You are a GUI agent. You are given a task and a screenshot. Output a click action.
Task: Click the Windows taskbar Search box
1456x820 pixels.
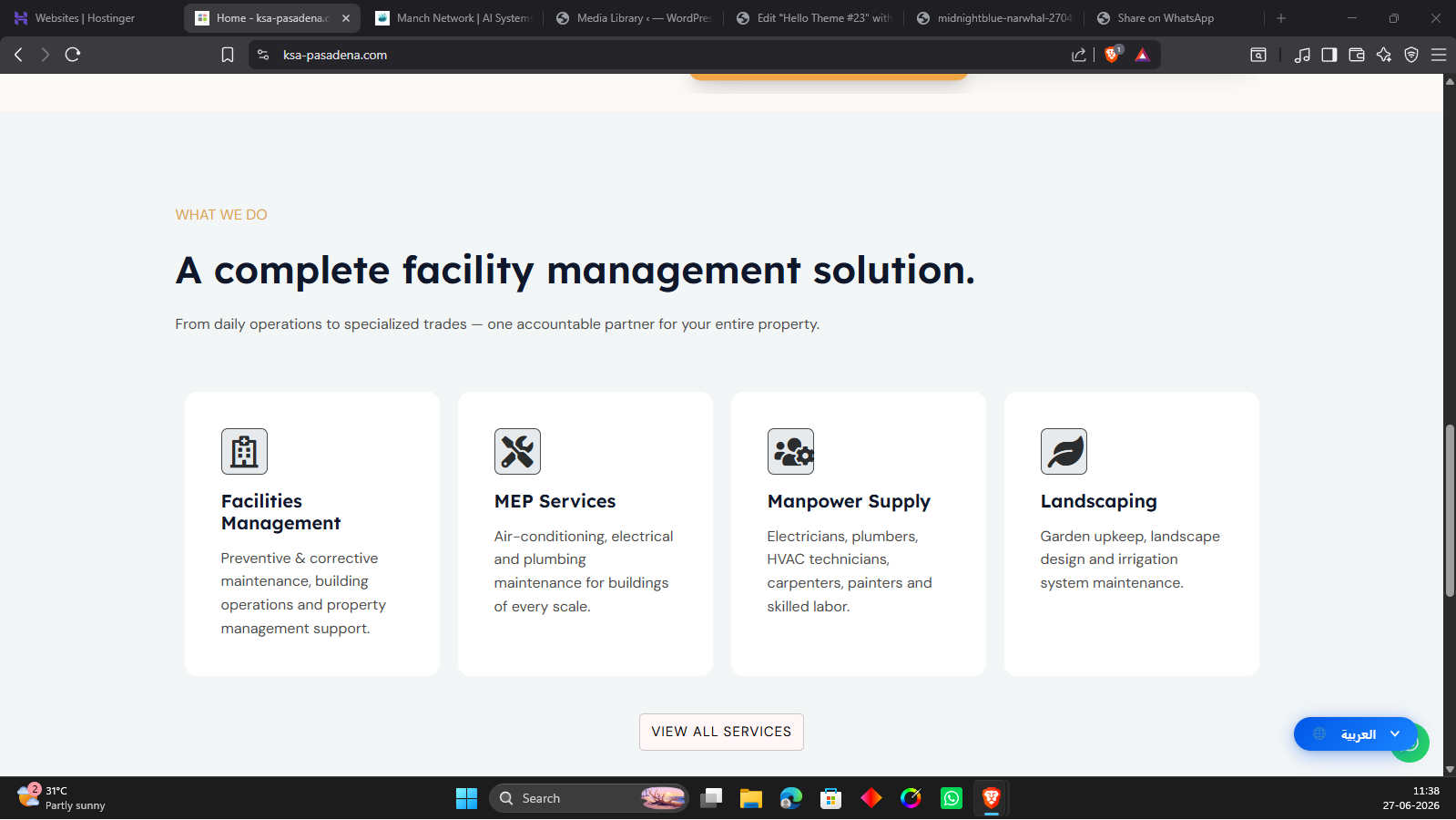pos(588,798)
